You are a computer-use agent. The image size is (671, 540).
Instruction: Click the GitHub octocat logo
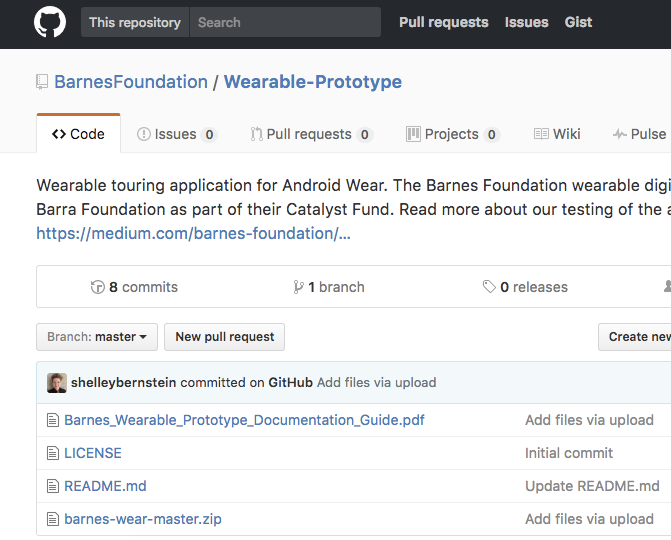click(50, 22)
